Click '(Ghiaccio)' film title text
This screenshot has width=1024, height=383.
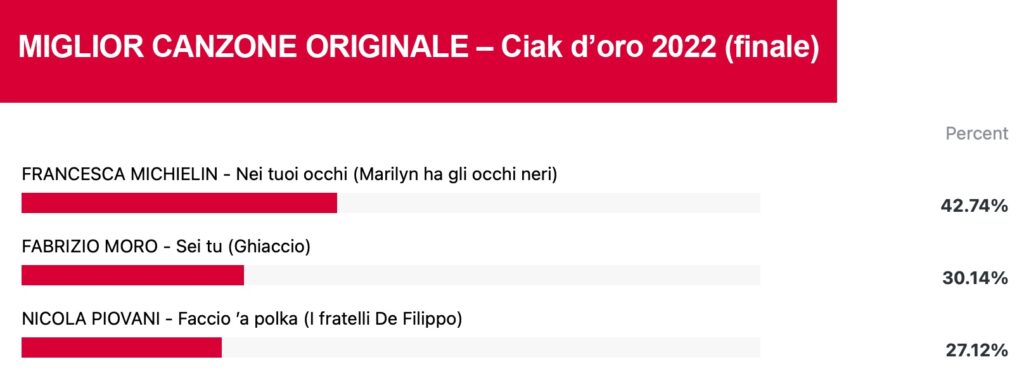tap(271, 247)
